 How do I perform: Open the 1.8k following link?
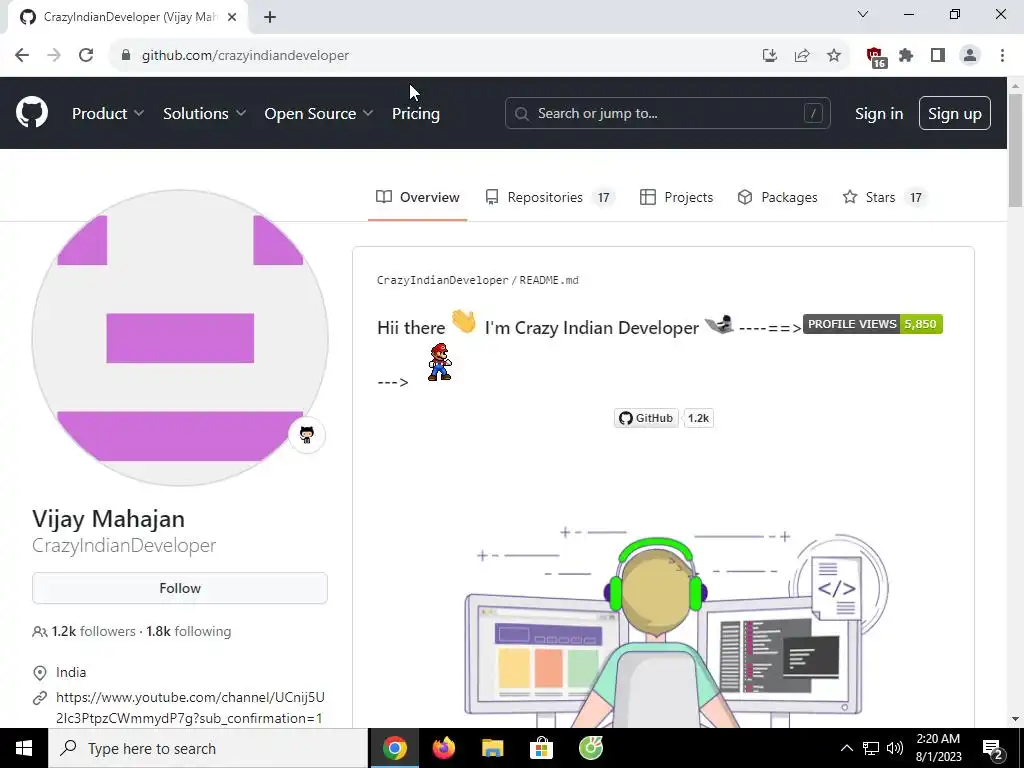tap(189, 632)
